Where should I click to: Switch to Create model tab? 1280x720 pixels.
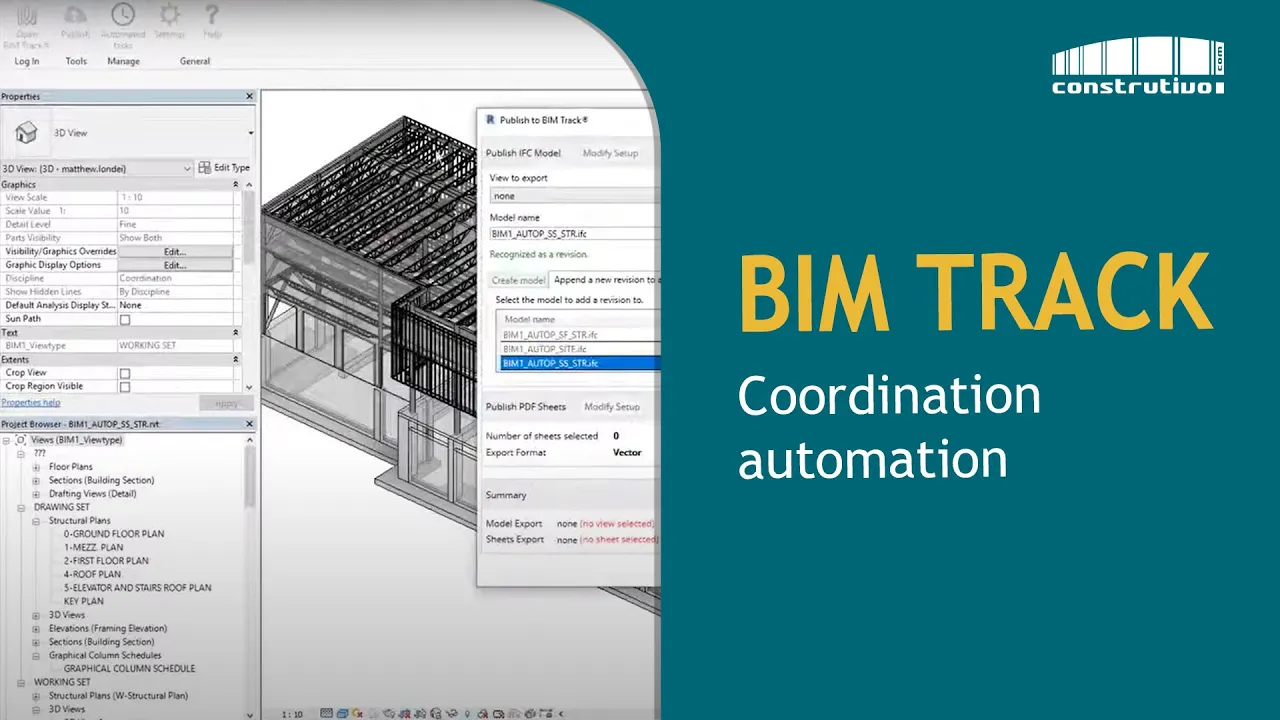518,280
